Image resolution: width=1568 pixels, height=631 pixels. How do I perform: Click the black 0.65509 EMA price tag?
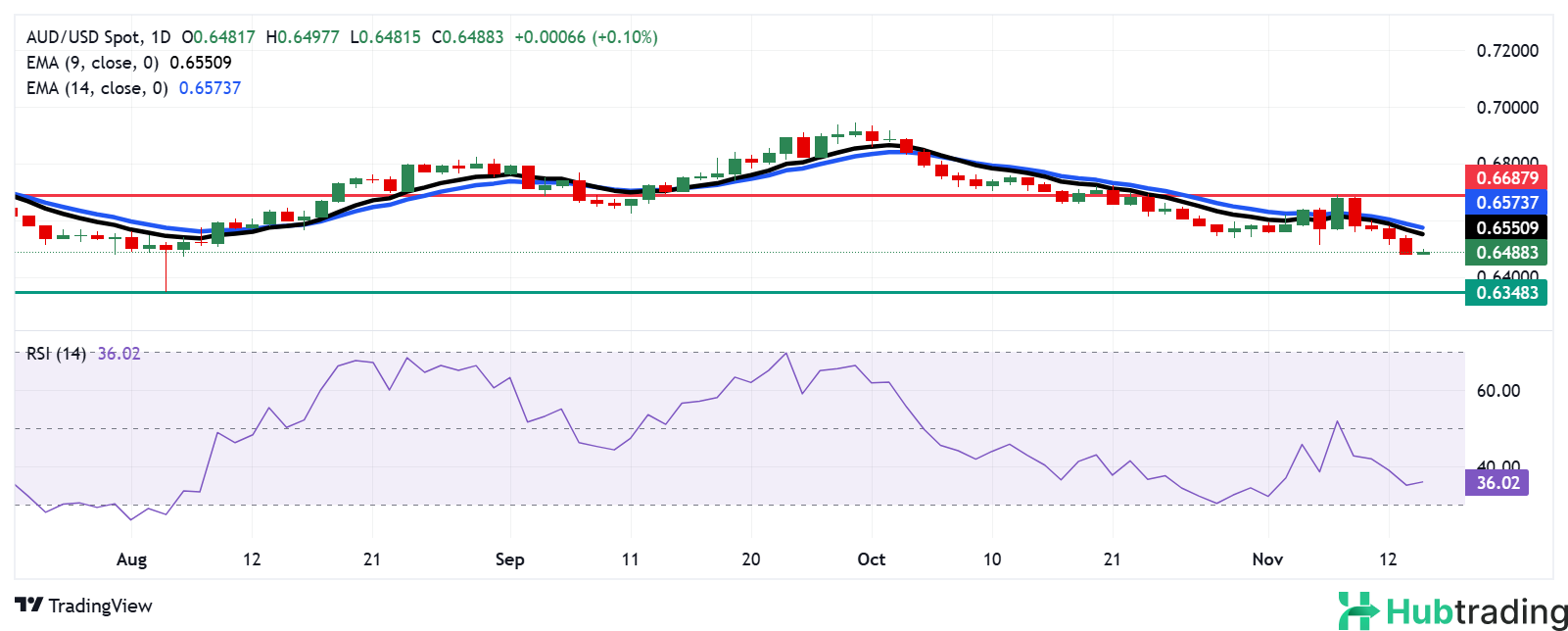click(1506, 228)
